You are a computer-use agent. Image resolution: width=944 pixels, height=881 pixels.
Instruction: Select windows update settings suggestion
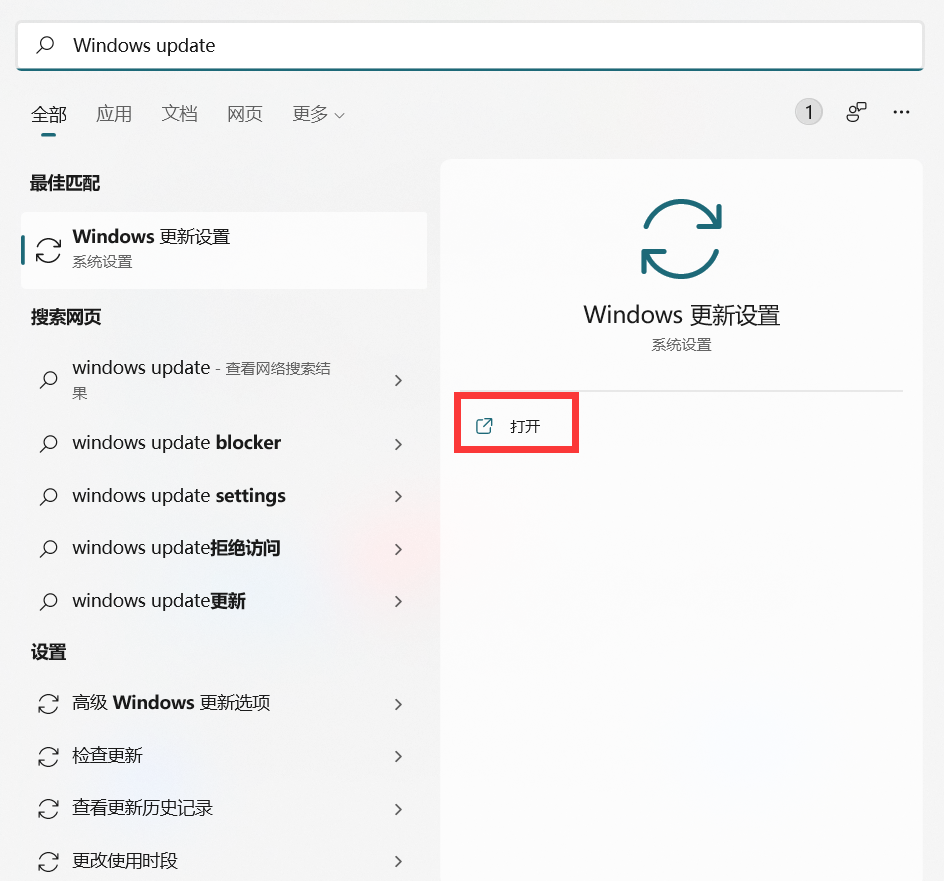[x=224, y=496]
